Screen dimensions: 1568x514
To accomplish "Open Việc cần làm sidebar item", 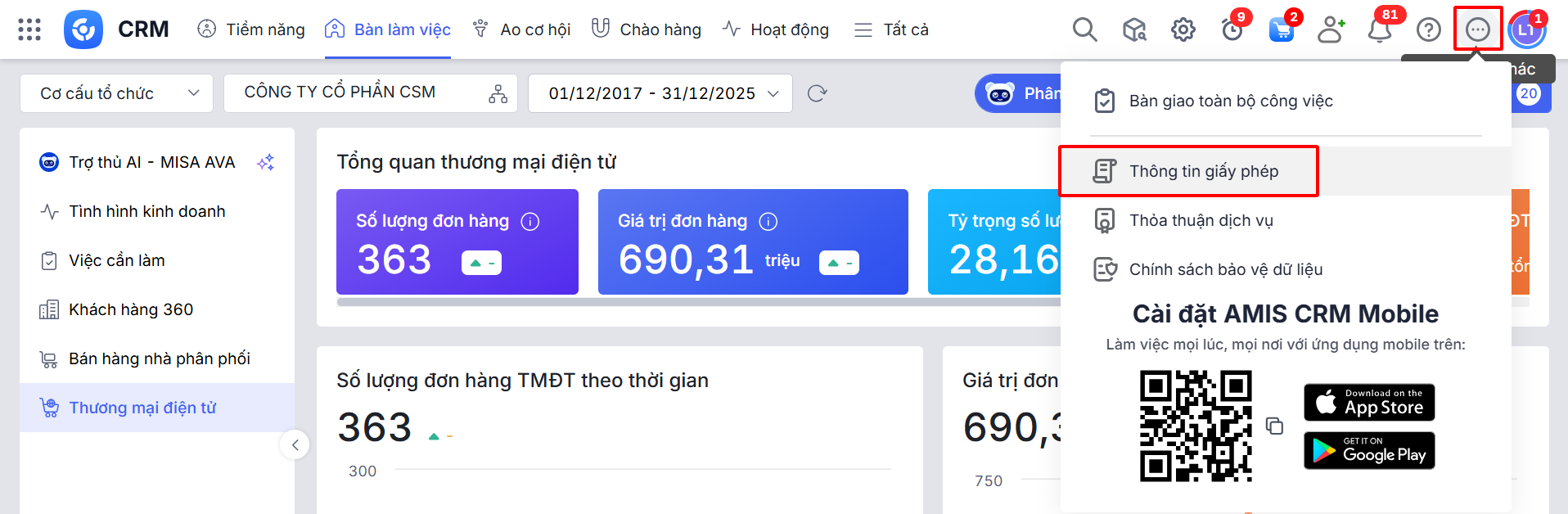I will click(157, 260).
